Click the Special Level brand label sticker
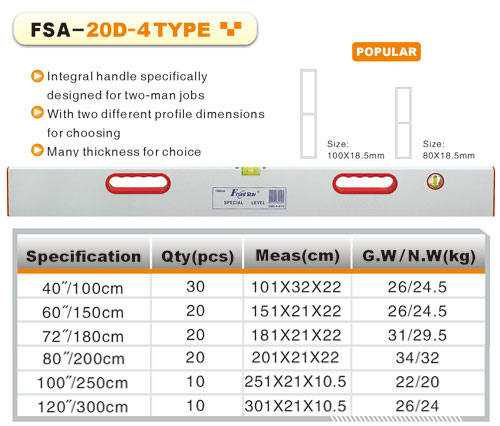 249,198
